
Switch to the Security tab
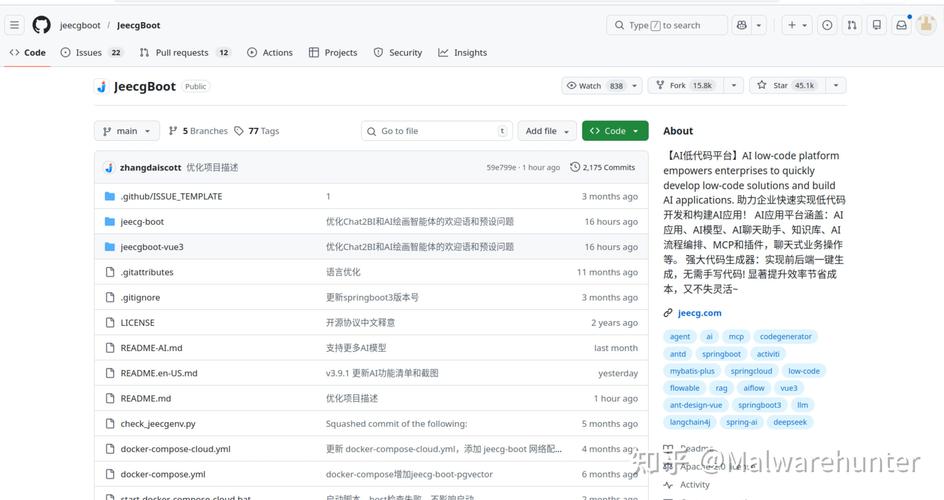pos(397,52)
